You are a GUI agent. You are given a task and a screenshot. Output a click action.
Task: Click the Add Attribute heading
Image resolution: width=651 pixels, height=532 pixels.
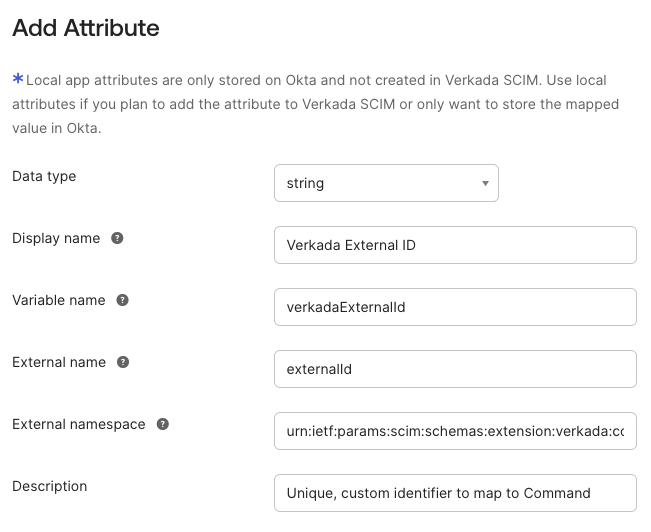85,28
